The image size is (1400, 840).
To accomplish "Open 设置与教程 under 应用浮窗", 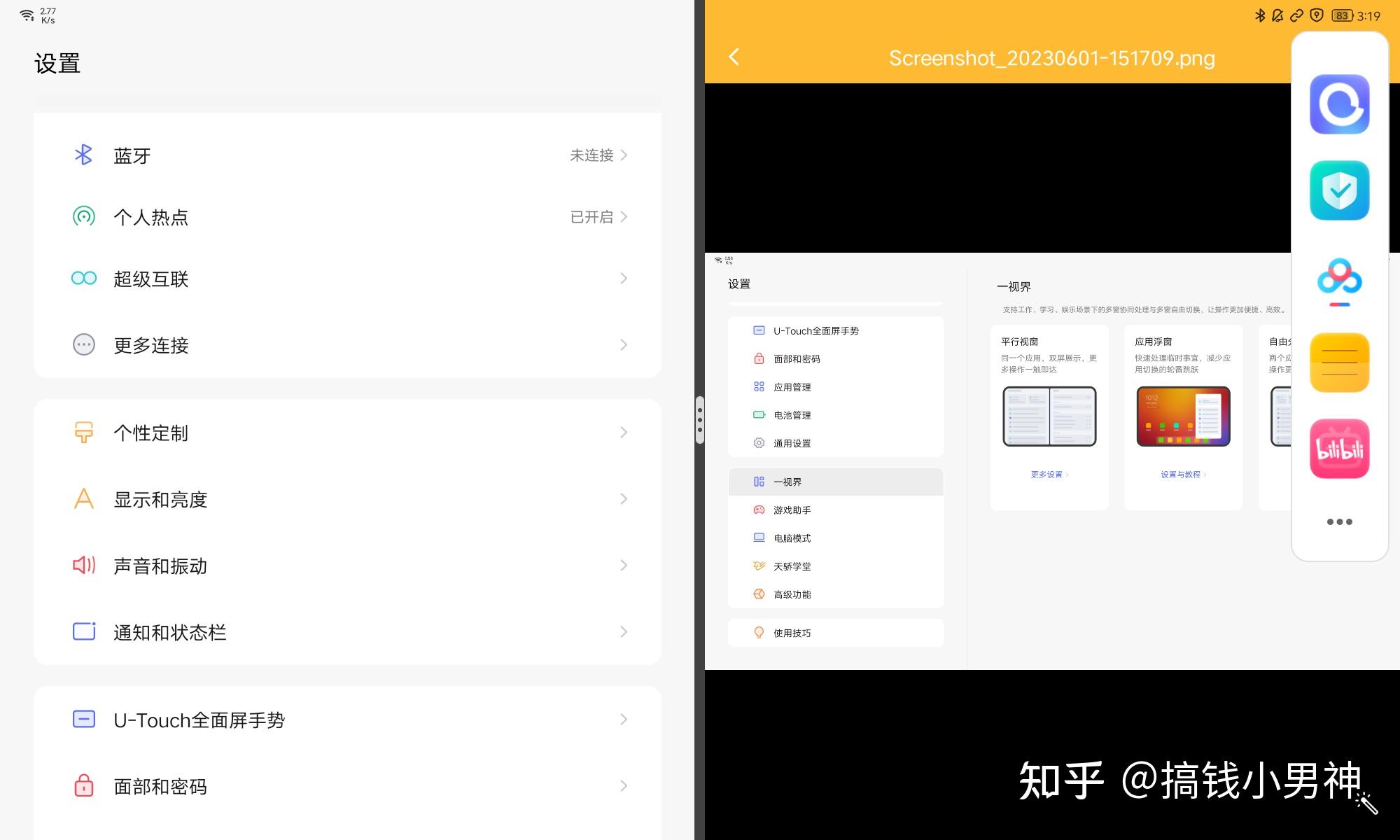I will (1182, 474).
